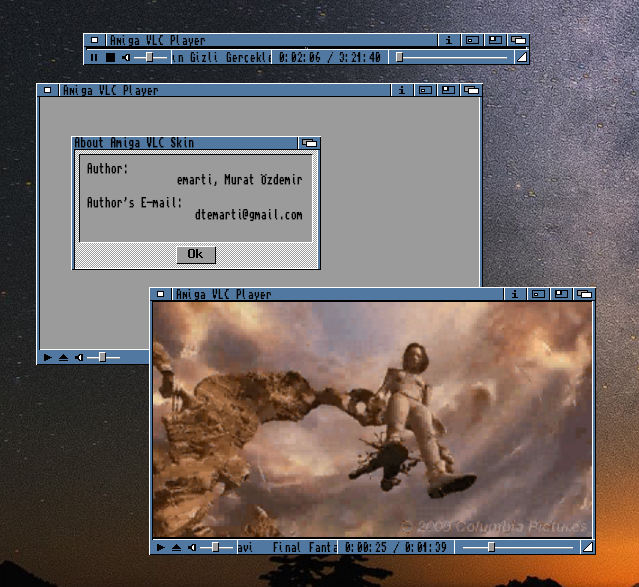The image size is (639, 587).
Task: Click half-window mode icon in top player titlebar
Action: click(x=495, y=40)
